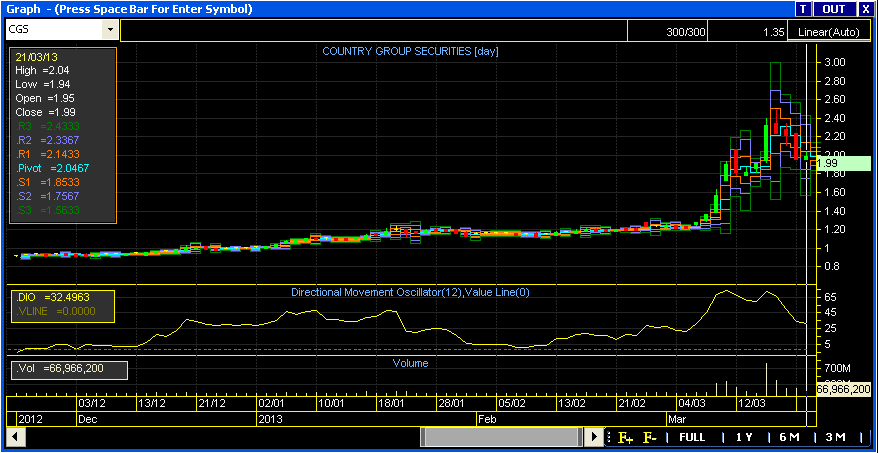Viewport: 878px width, 453px height.
Task: Click the Directional Movement Oscillator(12) title
Action: (410, 292)
